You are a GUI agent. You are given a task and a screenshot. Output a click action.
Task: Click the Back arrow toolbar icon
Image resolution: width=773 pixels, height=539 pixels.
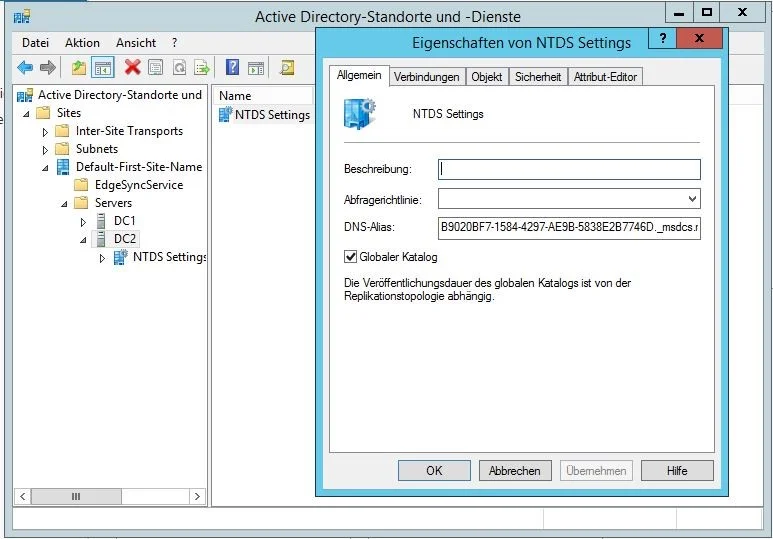point(25,67)
